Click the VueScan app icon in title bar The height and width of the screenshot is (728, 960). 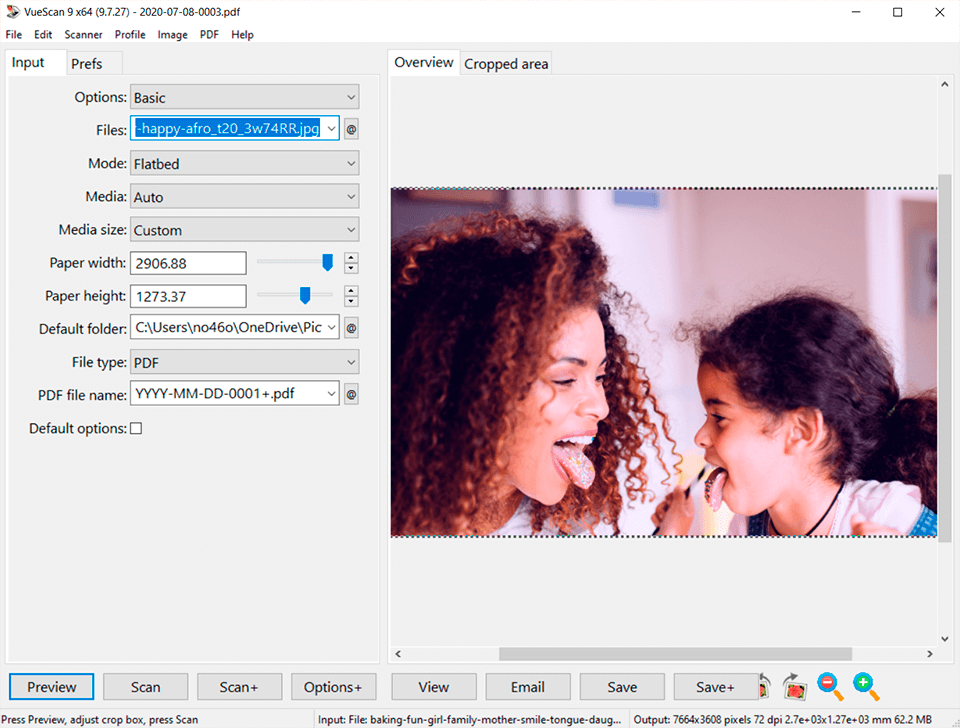pos(12,12)
